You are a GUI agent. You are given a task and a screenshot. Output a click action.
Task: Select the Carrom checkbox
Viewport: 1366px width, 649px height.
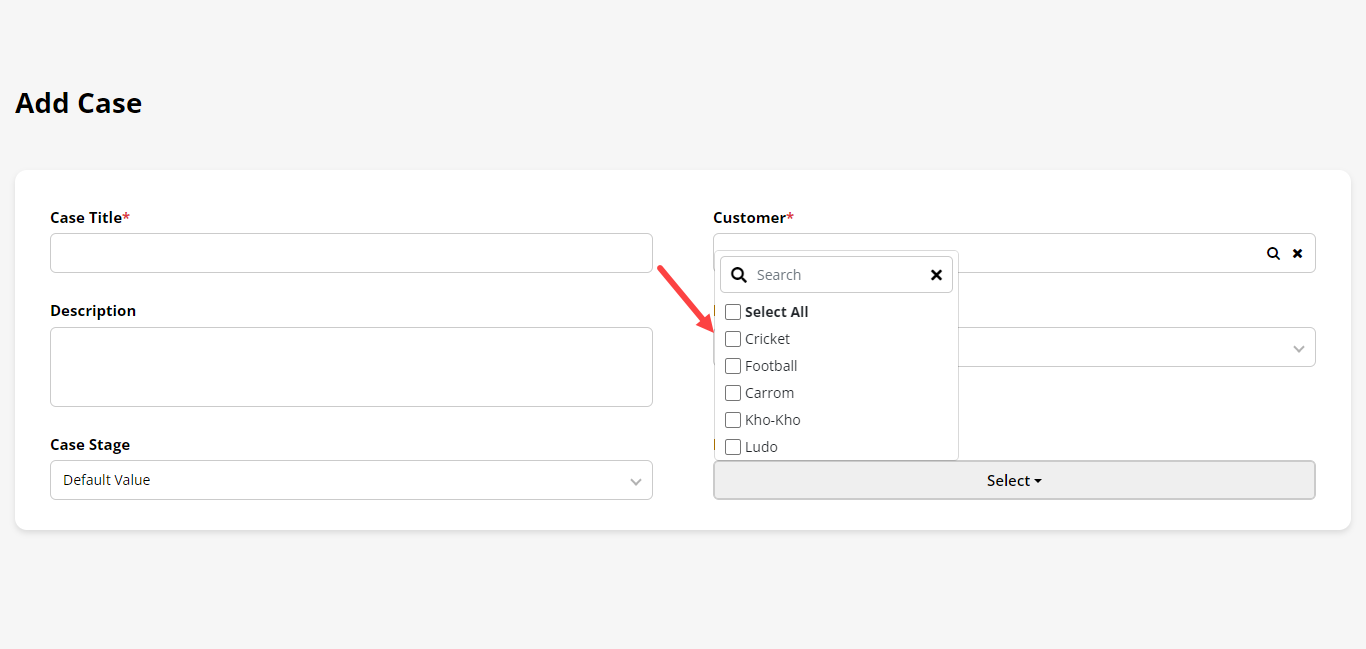tap(733, 393)
